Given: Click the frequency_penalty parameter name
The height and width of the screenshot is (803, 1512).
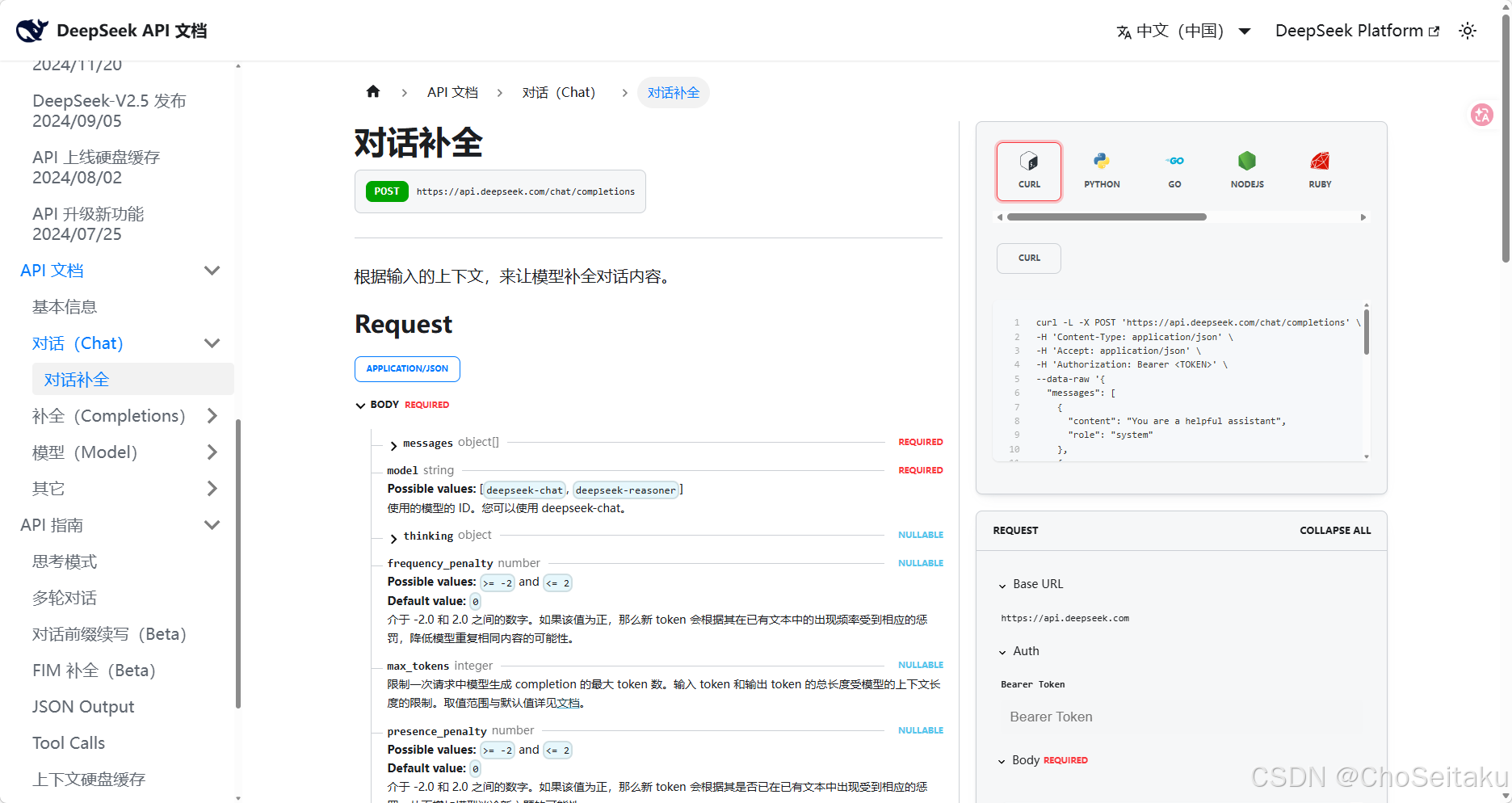Looking at the screenshot, I should pyautogui.click(x=440, y=563).
